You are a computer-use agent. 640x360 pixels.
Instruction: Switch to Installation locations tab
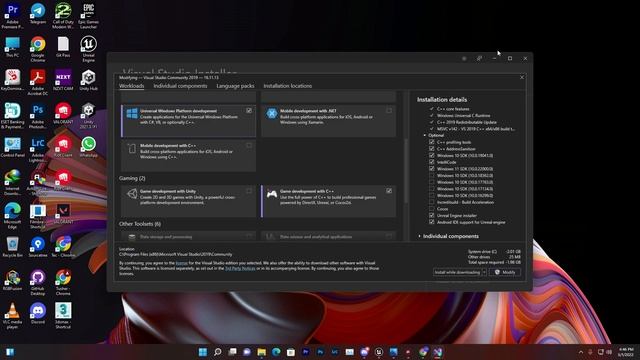288,86
